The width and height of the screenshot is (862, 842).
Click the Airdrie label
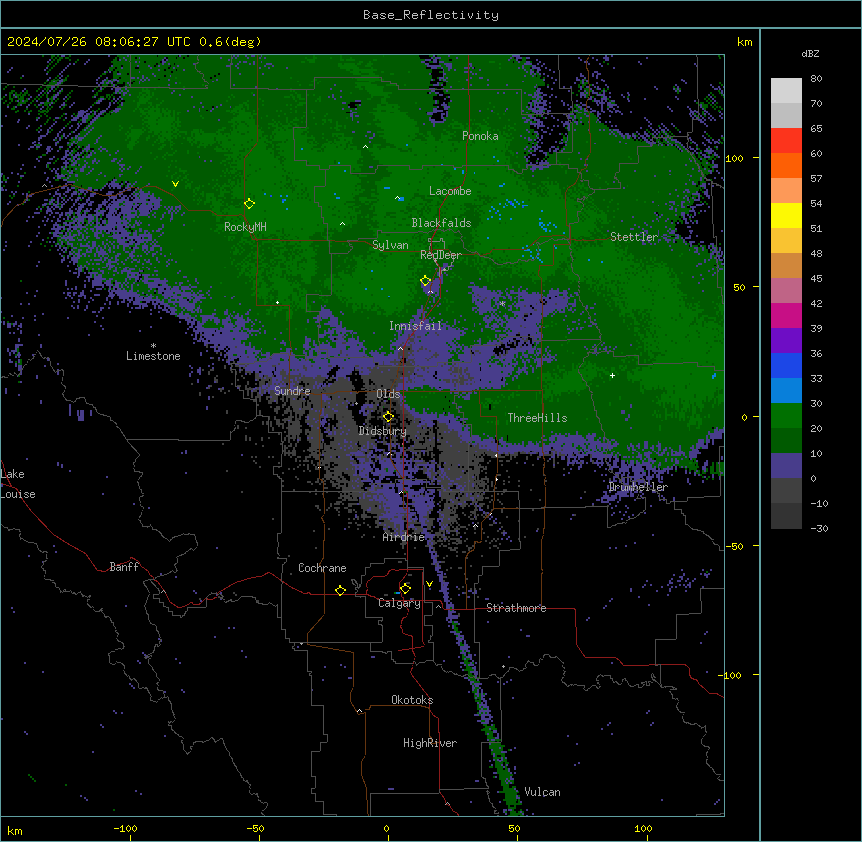point(404,537)
